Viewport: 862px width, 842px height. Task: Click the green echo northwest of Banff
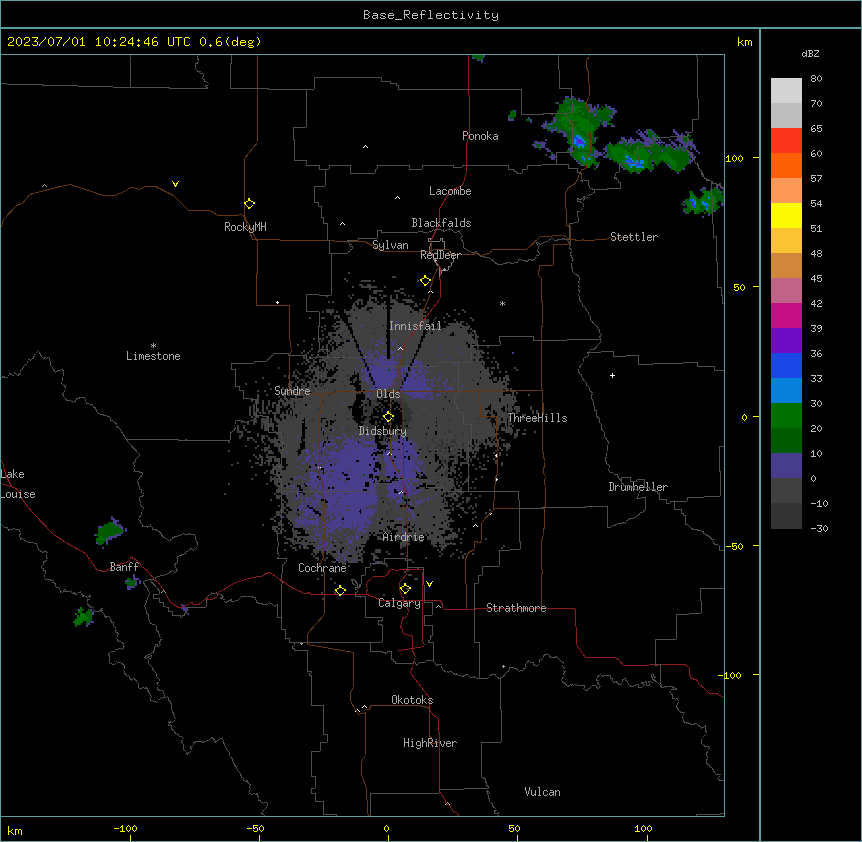(110, 531)
